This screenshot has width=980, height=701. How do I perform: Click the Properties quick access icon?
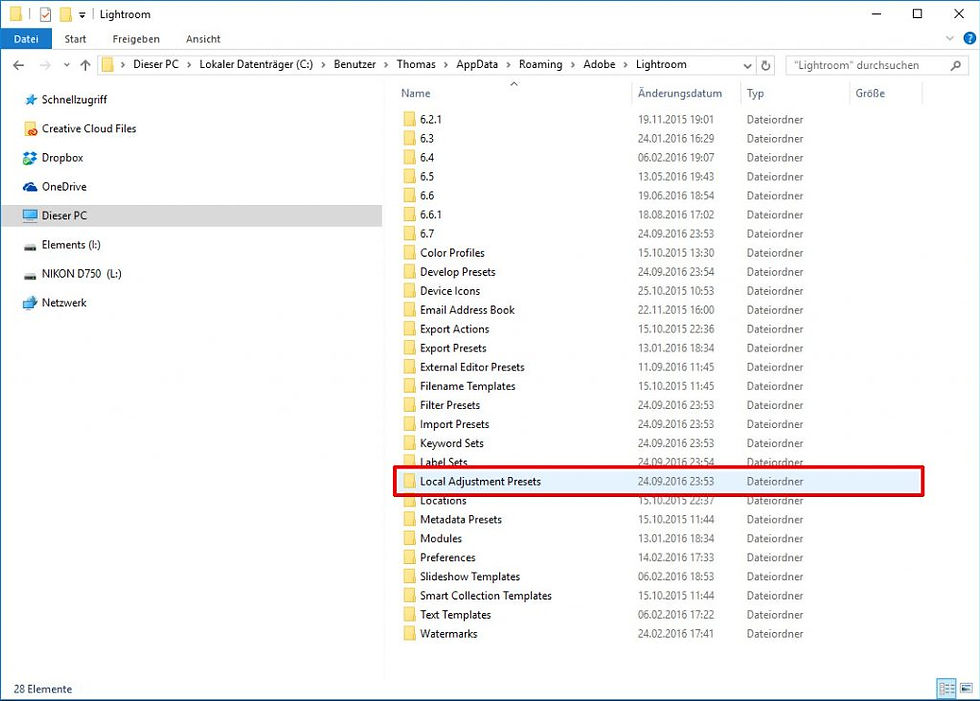45,14
